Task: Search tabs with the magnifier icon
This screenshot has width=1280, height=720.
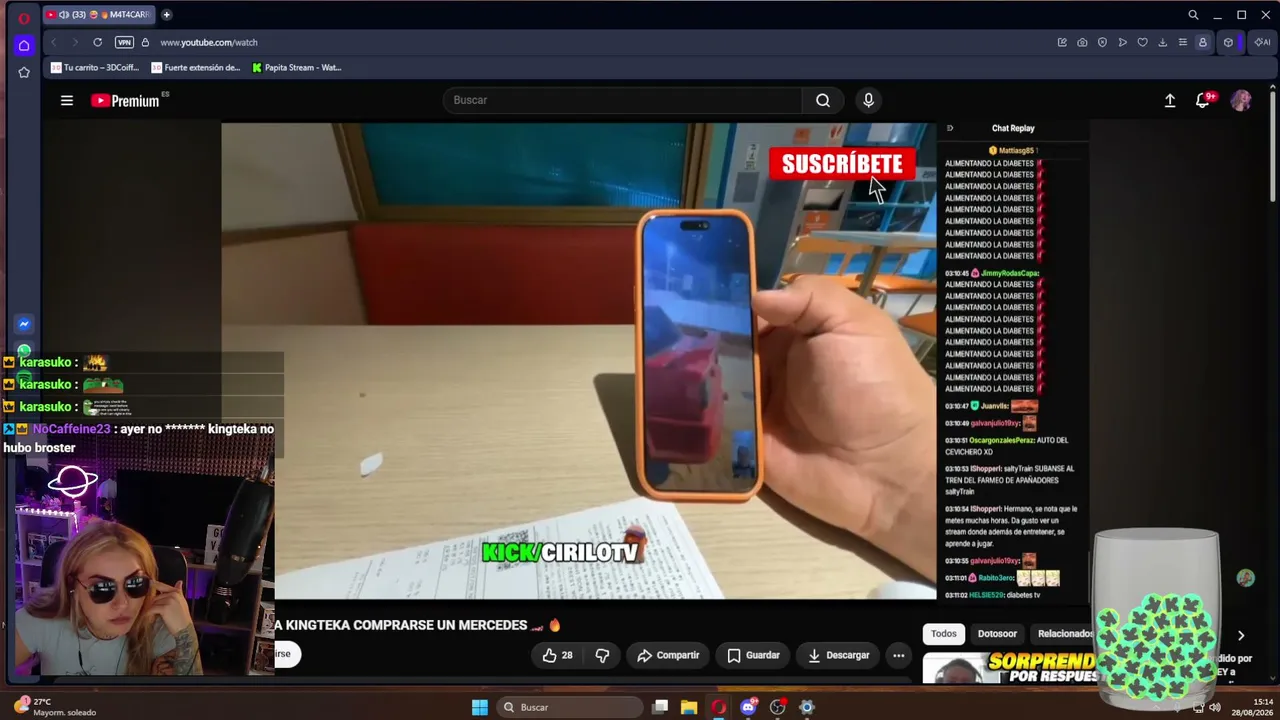Action: pos(1193,15)
